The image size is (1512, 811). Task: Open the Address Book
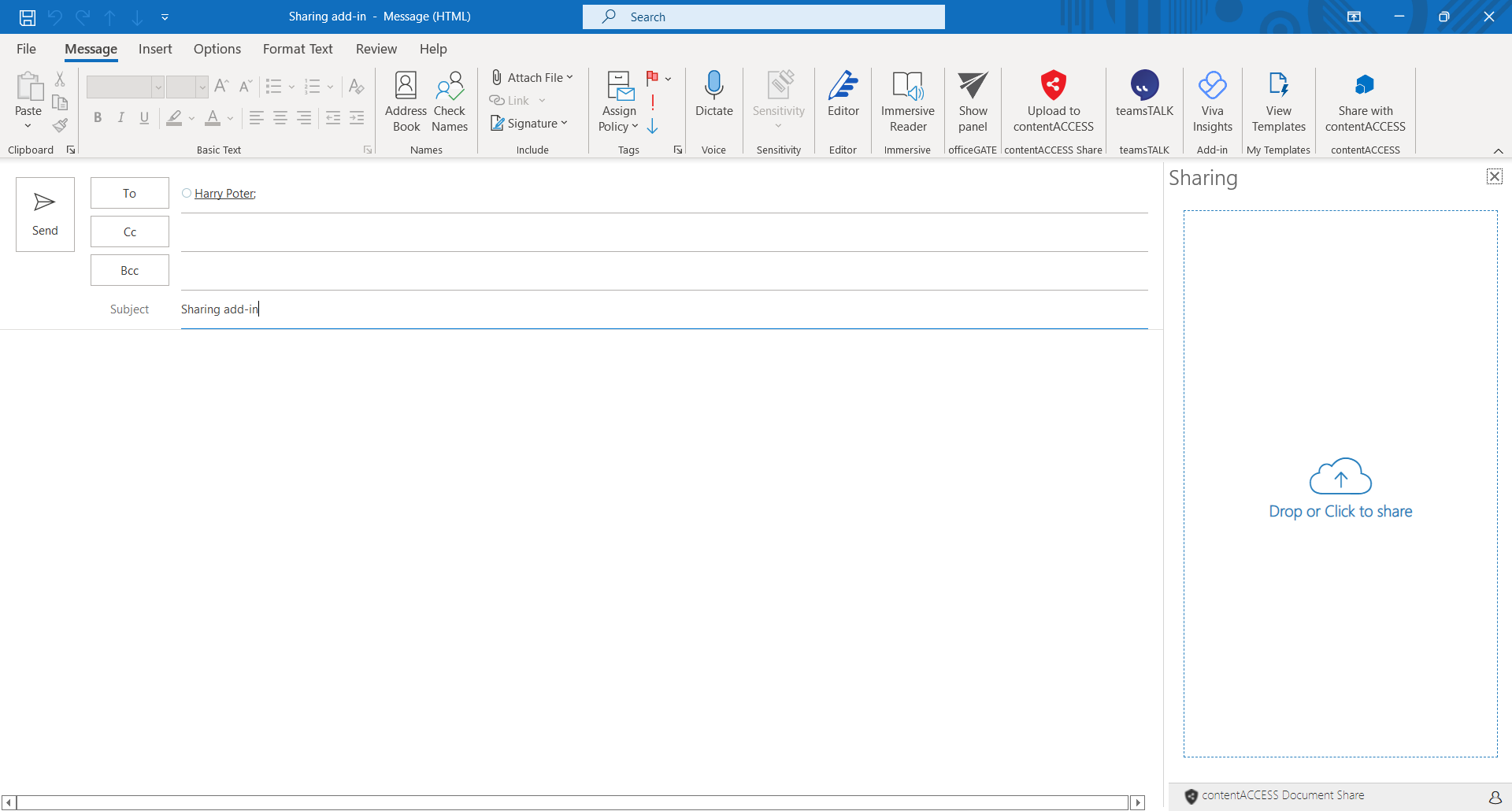pos(406,101)
